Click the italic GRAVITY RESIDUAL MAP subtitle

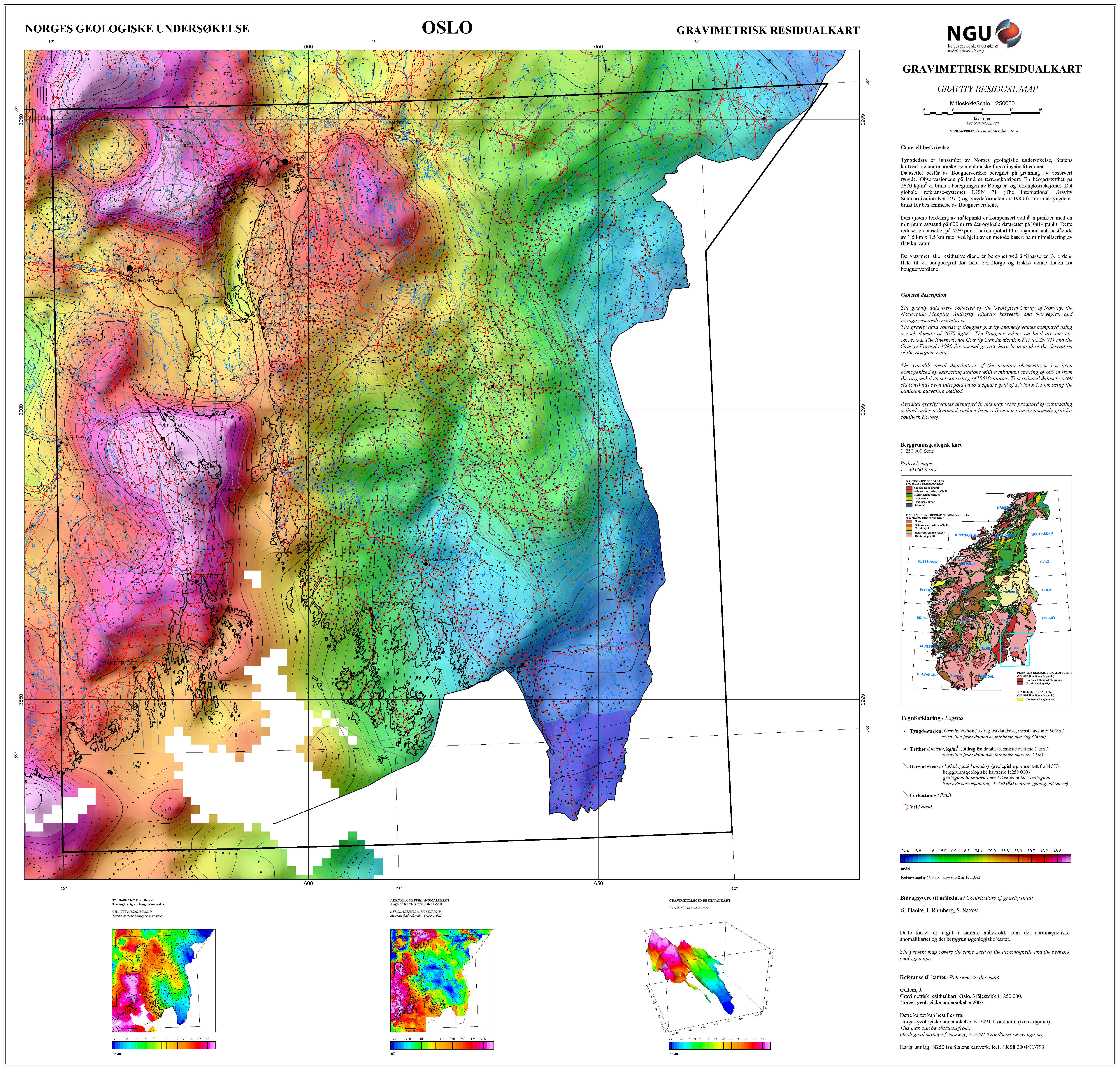pyautogui.click(x=988, y=89)
